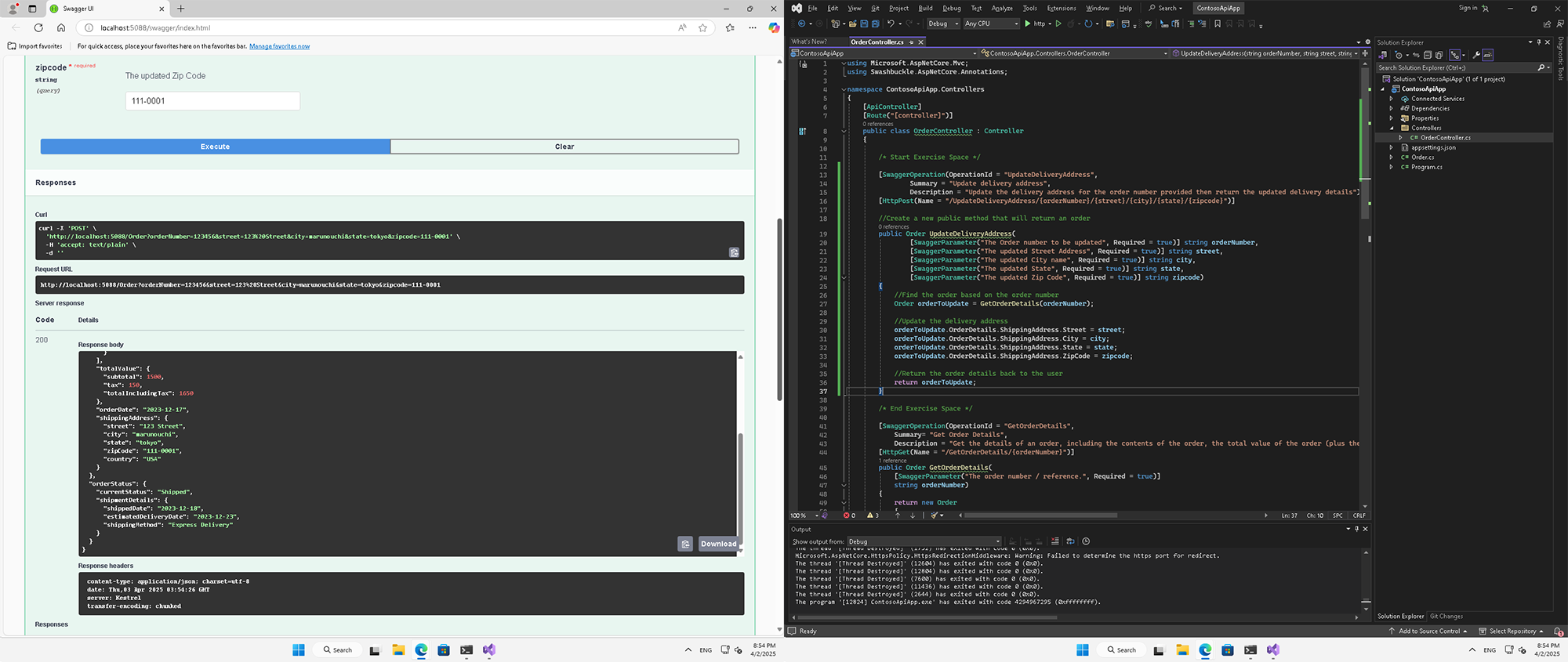Toggle auto-hide pin on Solution Explorer panel
1568x662 pixels.
coord(1538,42)
